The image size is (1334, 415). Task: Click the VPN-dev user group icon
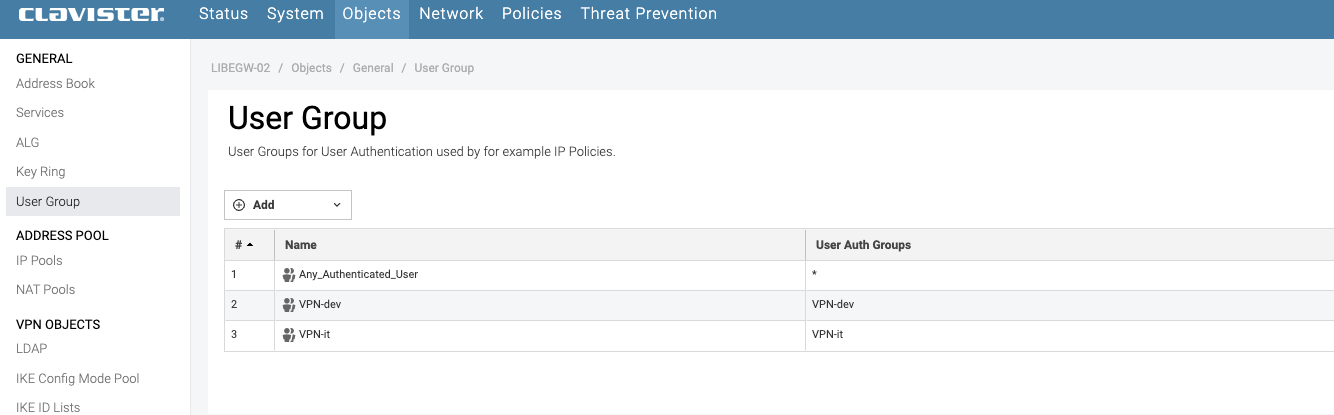tap(290, 304)
